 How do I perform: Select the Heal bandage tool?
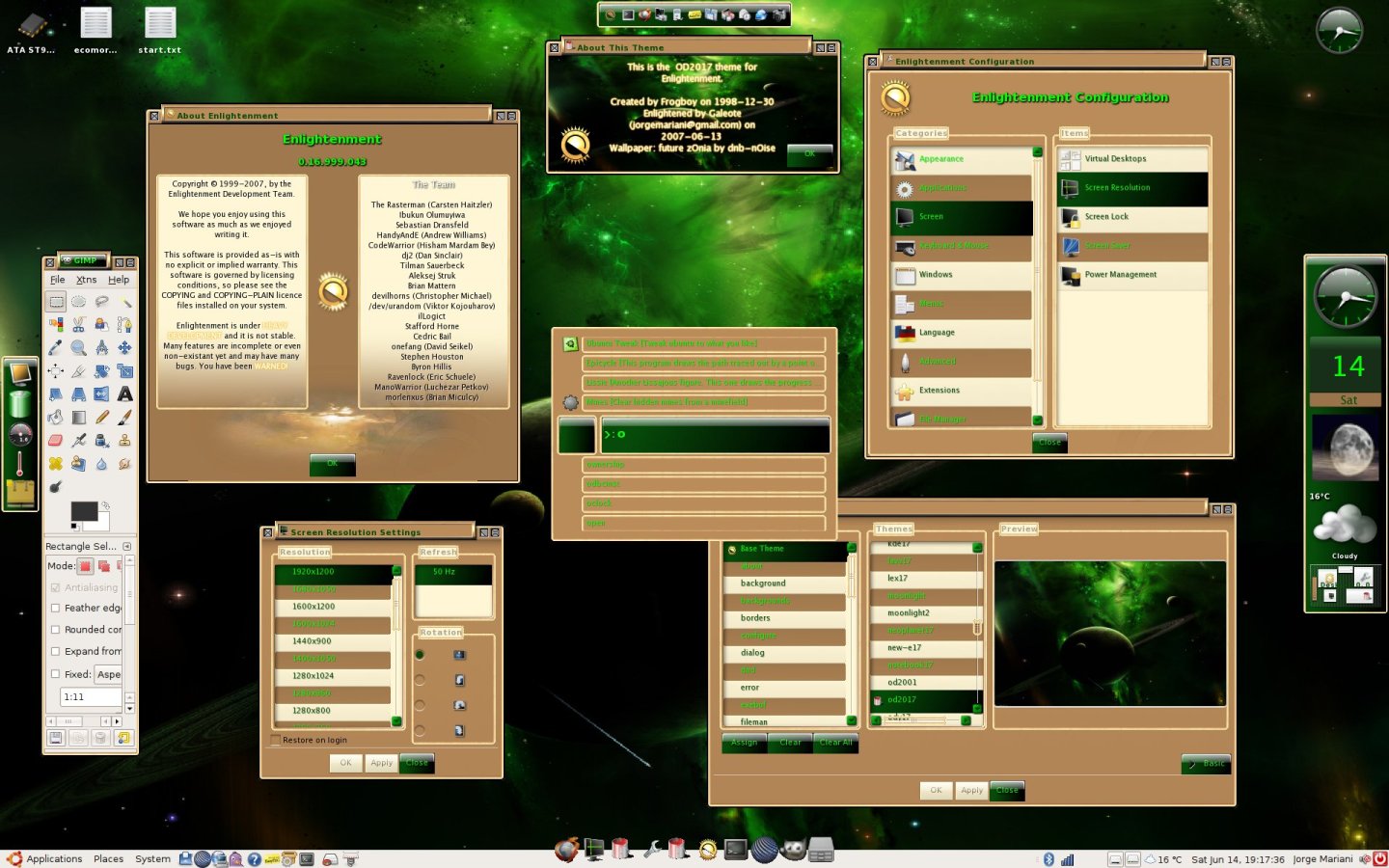pyautogui.click(x=56, y=464)
